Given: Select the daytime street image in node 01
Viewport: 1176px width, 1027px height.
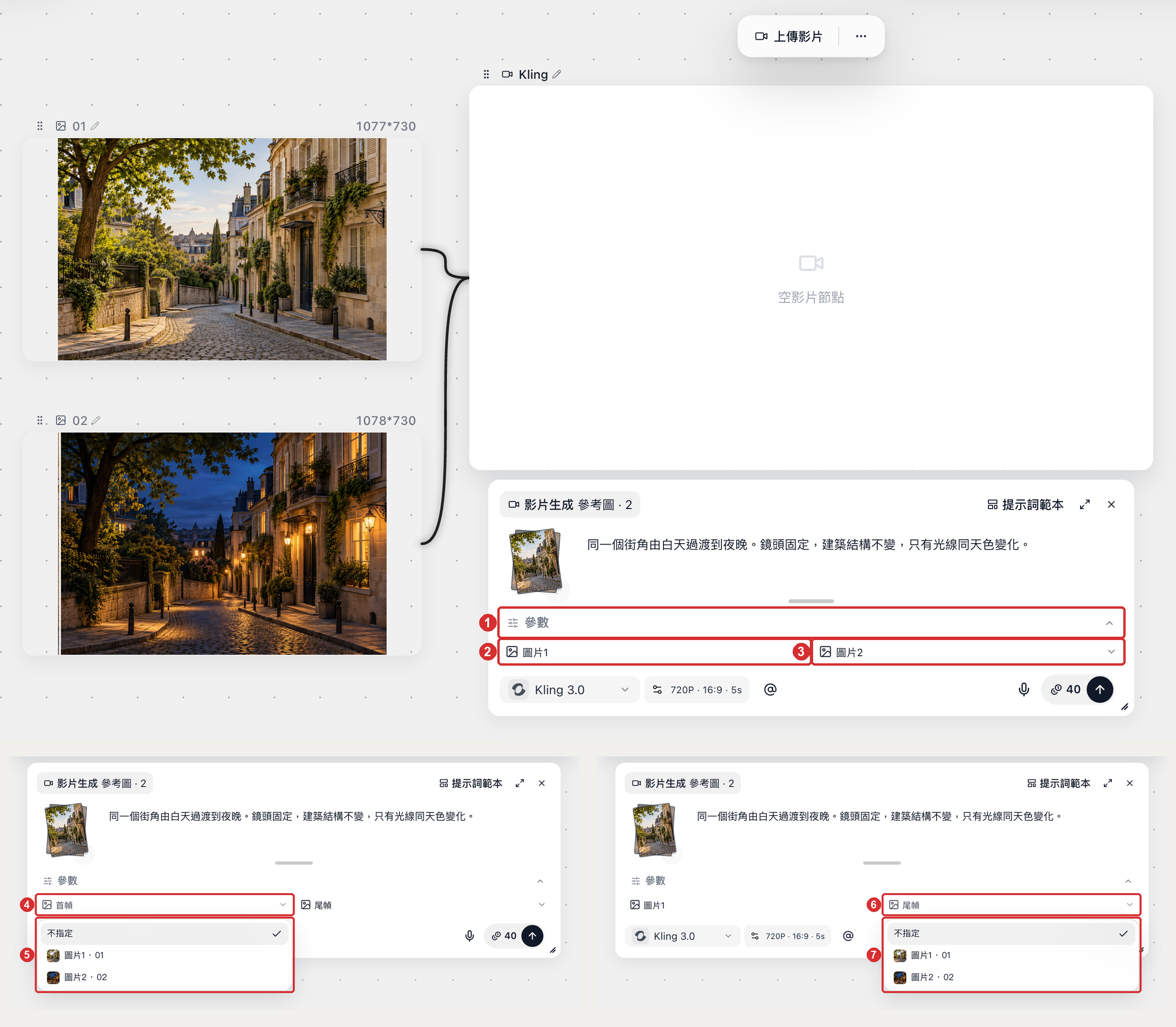Looking at the screenshot, I should point(222,249).
